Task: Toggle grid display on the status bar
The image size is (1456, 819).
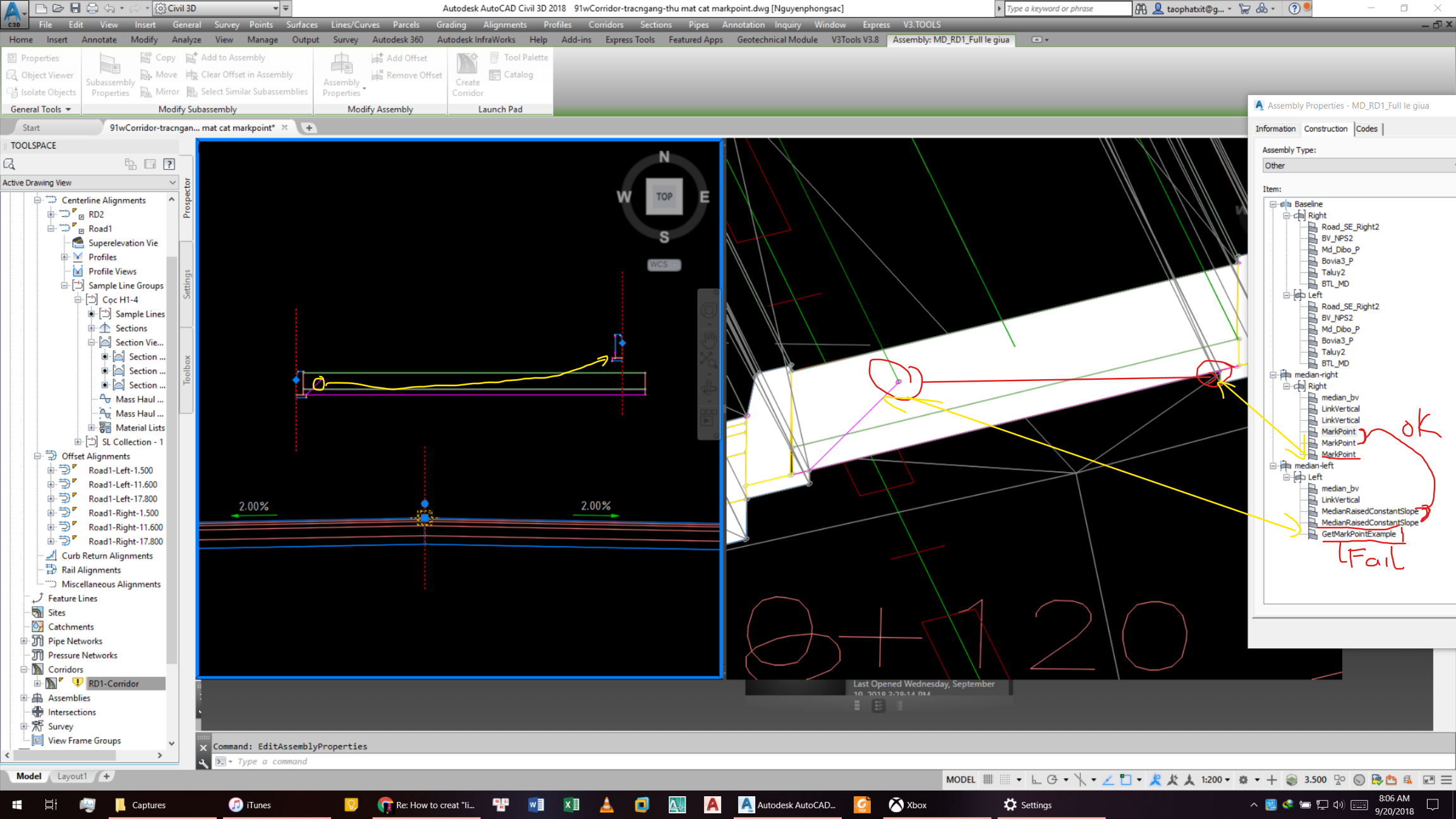Action: pos(988,779)
